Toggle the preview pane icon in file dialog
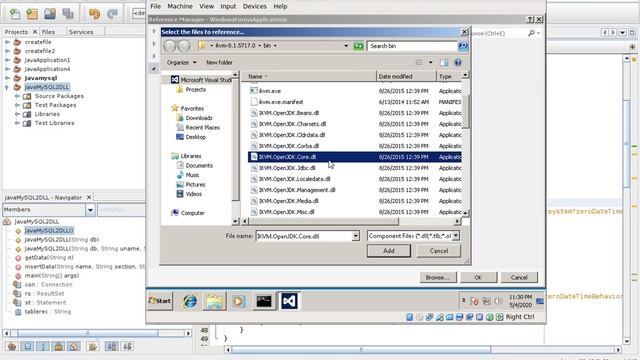Screen dimensions: 640x360 coord(444,62)
